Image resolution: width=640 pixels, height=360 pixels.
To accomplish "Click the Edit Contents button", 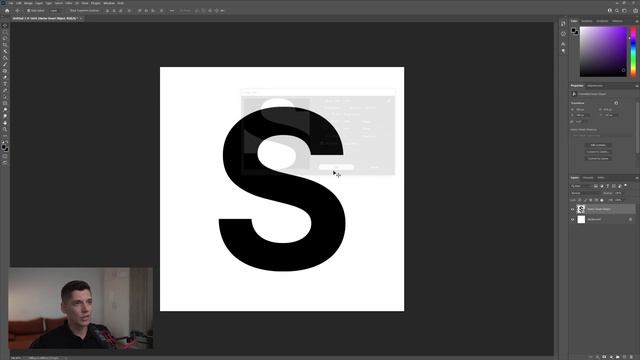I will pyautogui.click(x=598, y=145).
